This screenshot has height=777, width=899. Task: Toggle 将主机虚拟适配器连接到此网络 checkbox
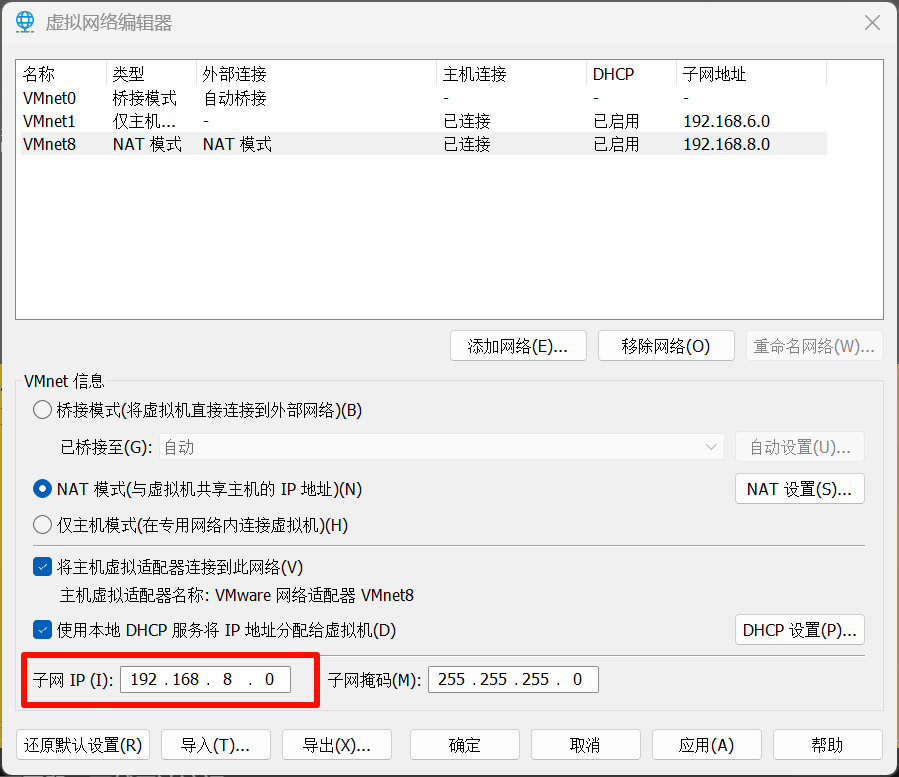point(42,567)
